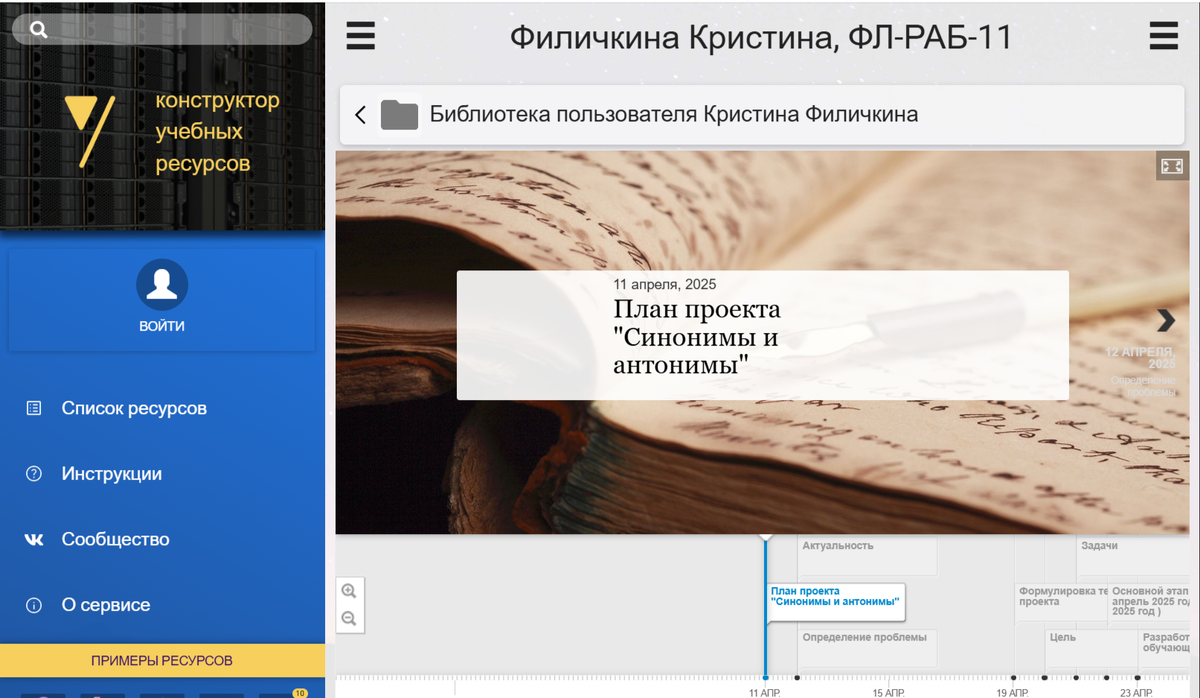The height and width of the screenshot is (698, 1200).
Task: Select the Задачи timeline event
Action: pyautogui.click(x=1133, y=555)
